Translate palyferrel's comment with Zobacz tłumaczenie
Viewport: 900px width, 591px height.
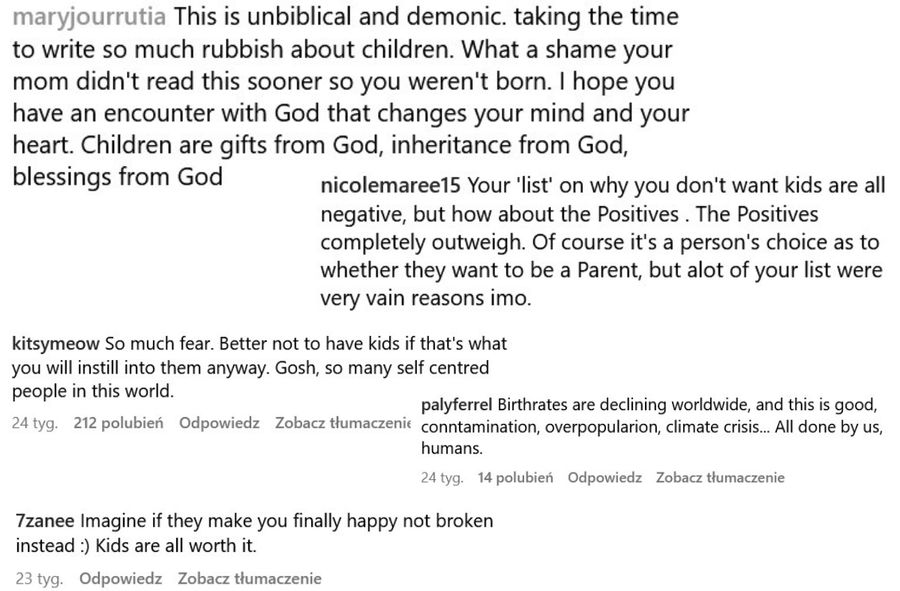[720, 477]
